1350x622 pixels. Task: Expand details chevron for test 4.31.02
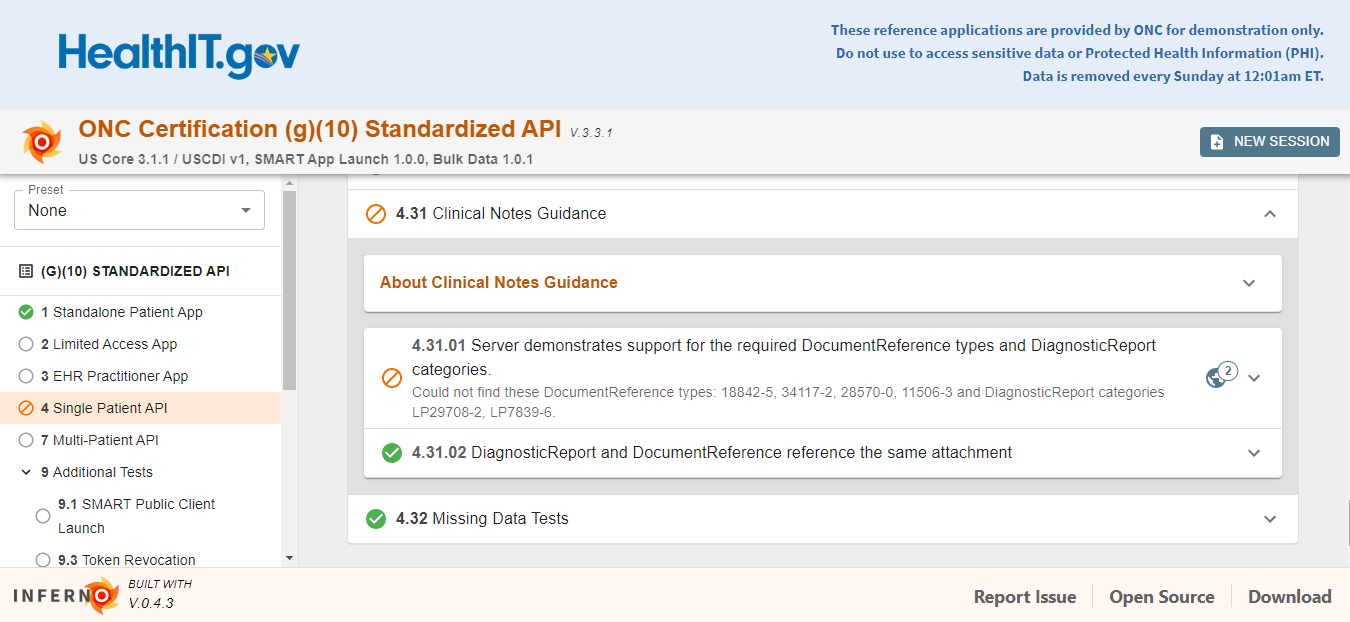(1254, 453)
